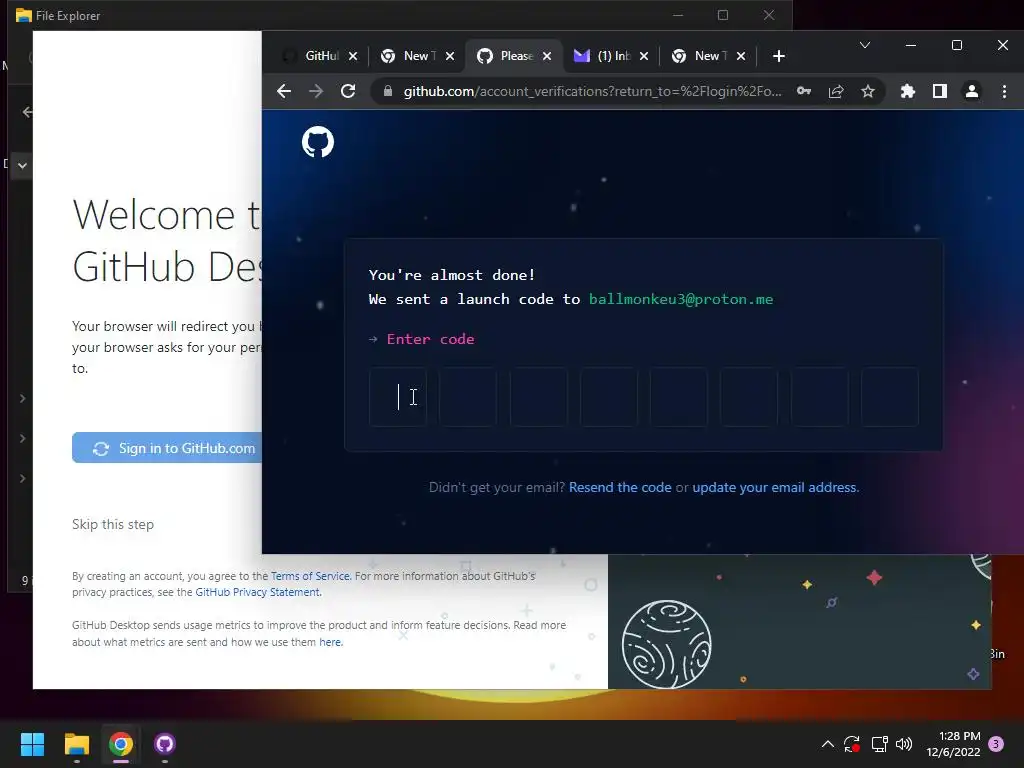Reload the GitHub verification page
Screen dimensions: 1024x768
(x=348, y=91)
